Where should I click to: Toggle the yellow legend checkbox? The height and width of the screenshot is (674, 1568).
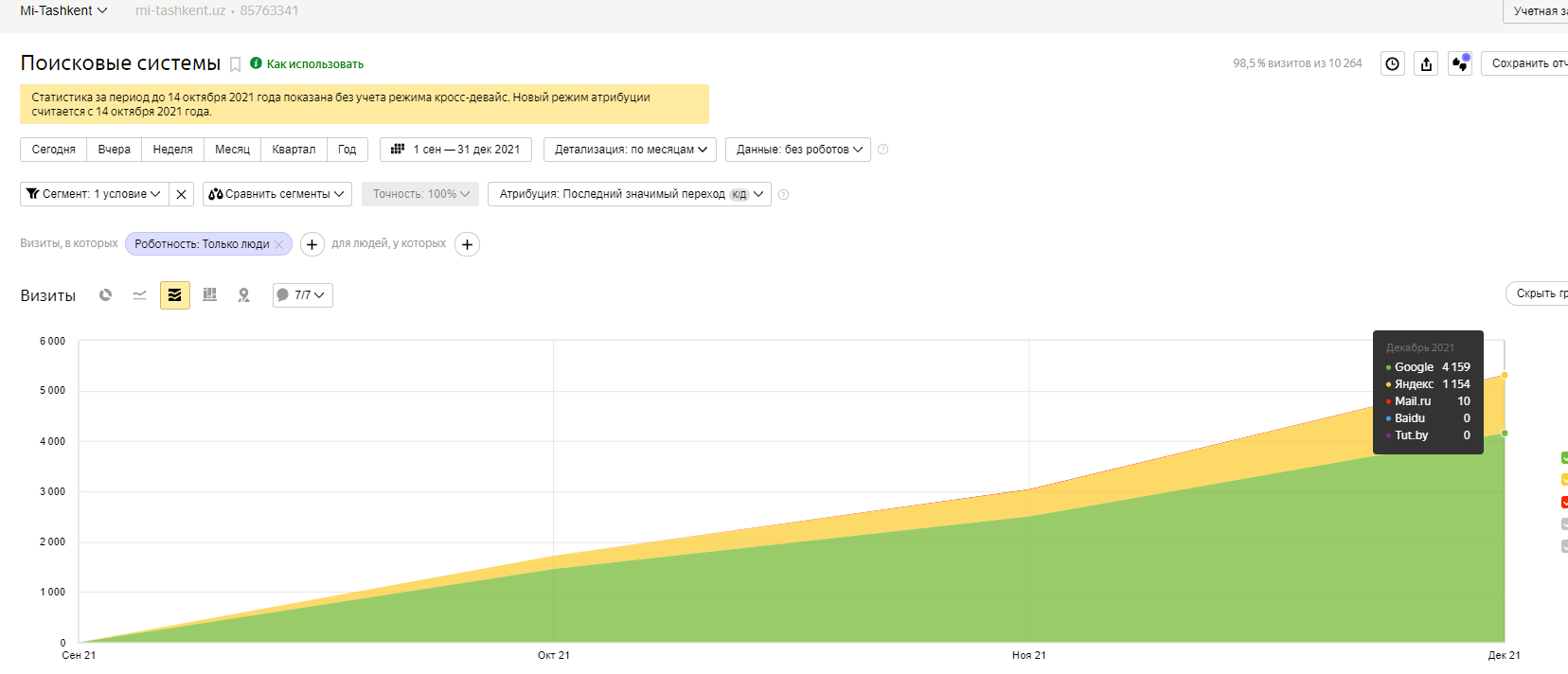tap(1564, 480)
